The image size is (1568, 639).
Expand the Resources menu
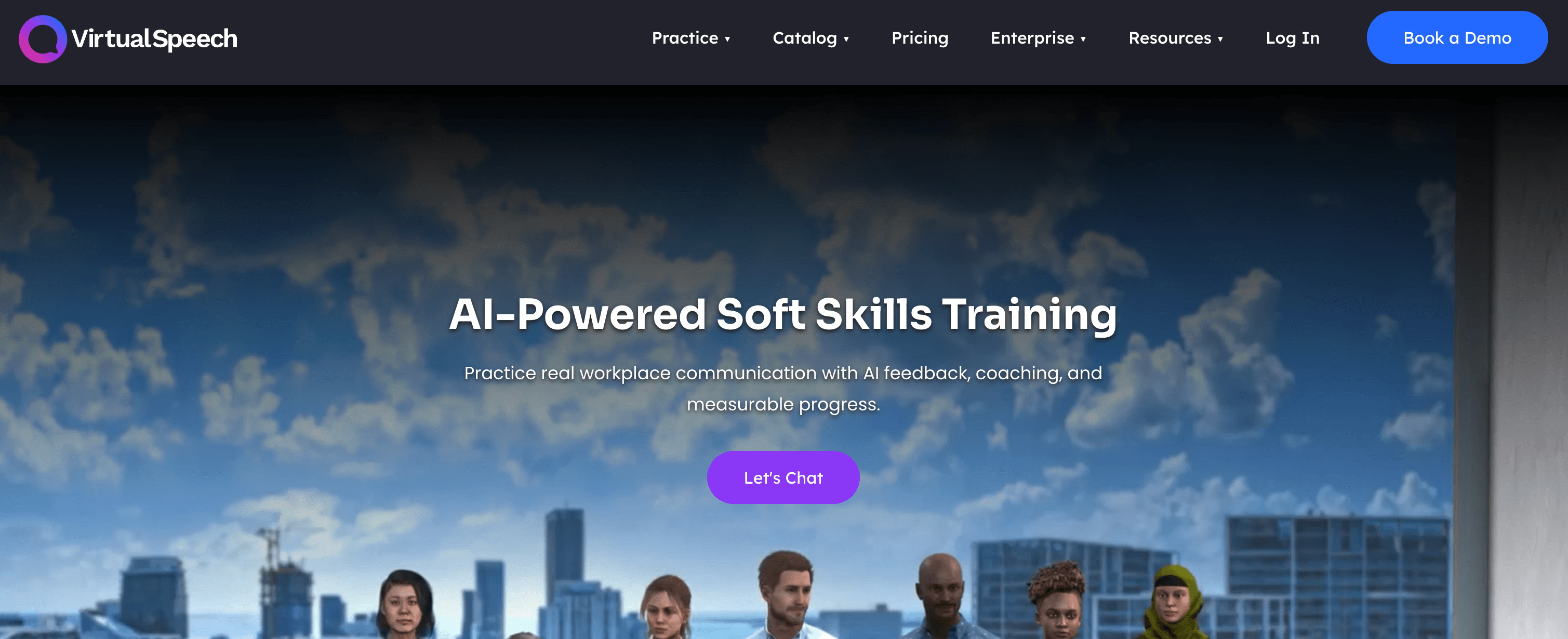[1176, 38]
